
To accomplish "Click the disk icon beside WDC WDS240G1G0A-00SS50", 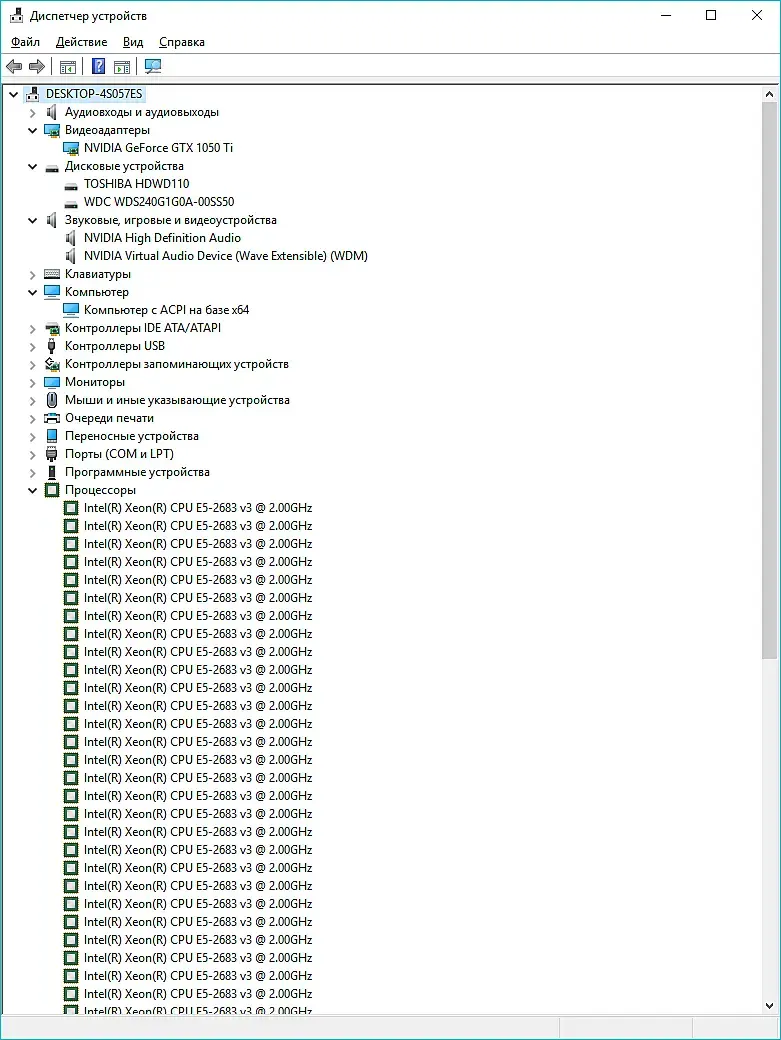I will [x=71, y=203].
